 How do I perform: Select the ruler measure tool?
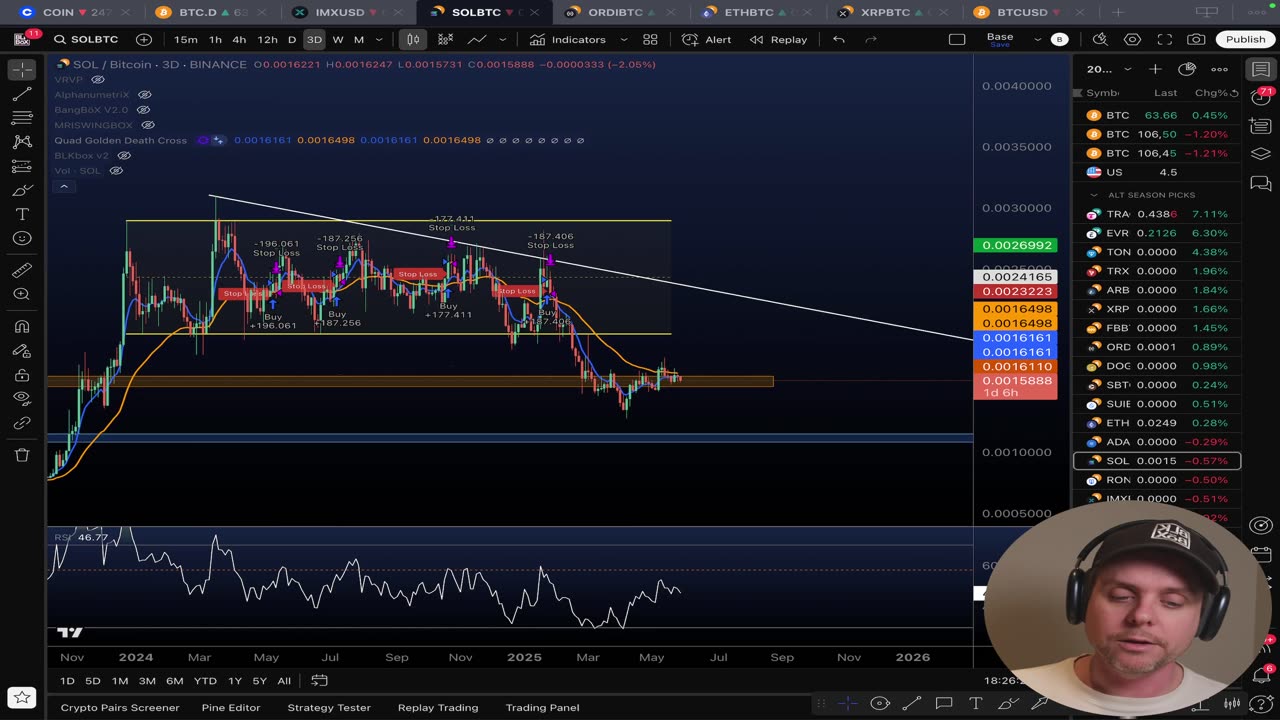coord(21,270)
